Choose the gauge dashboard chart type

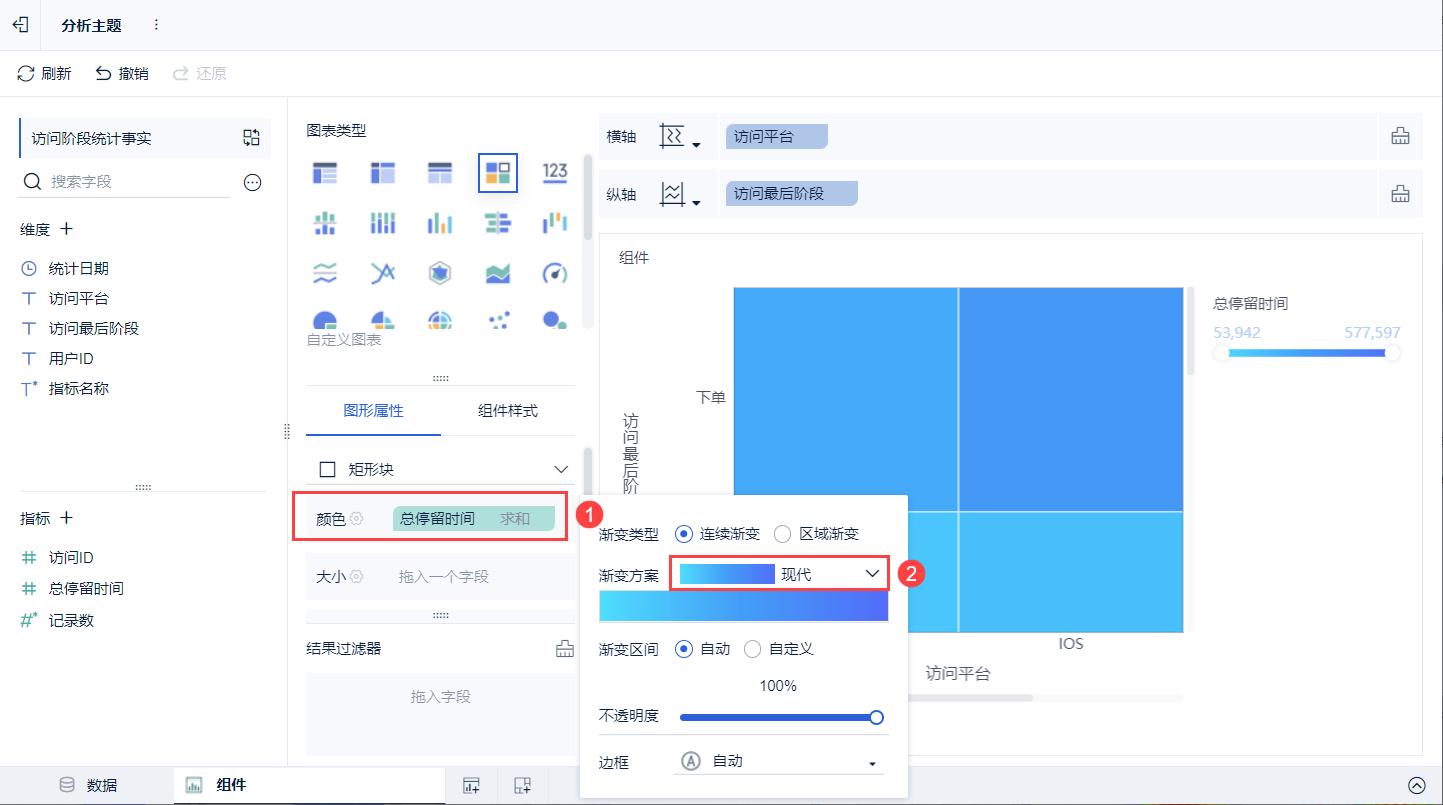(555, 273)
